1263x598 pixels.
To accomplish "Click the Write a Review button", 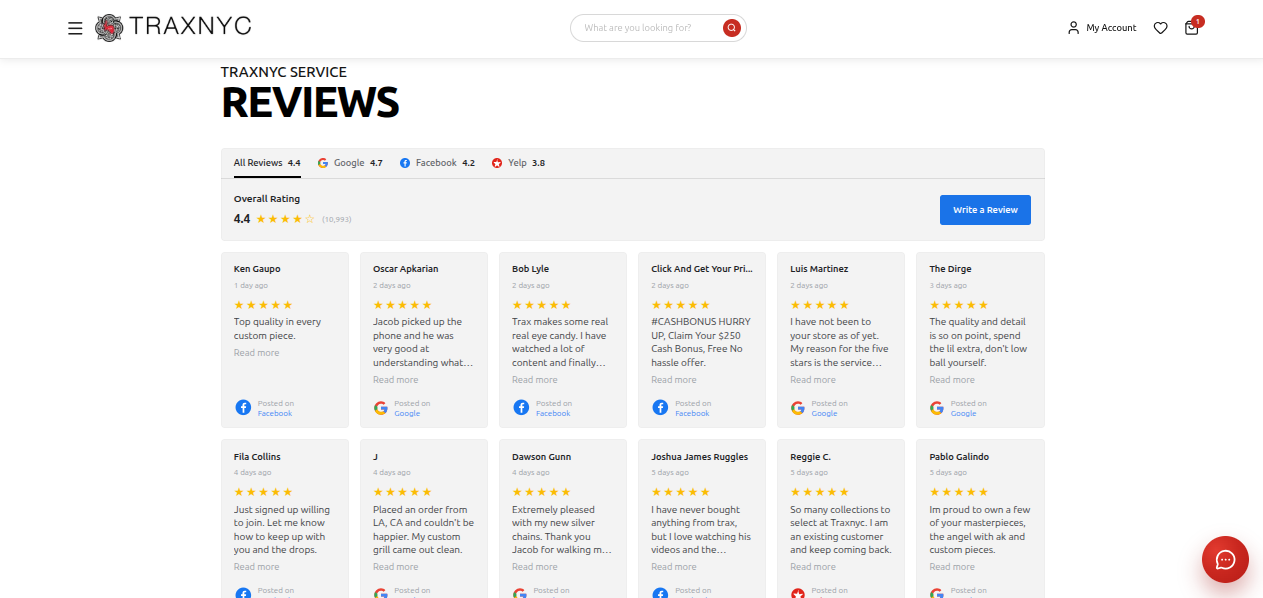I will click(x=985, y=210).
